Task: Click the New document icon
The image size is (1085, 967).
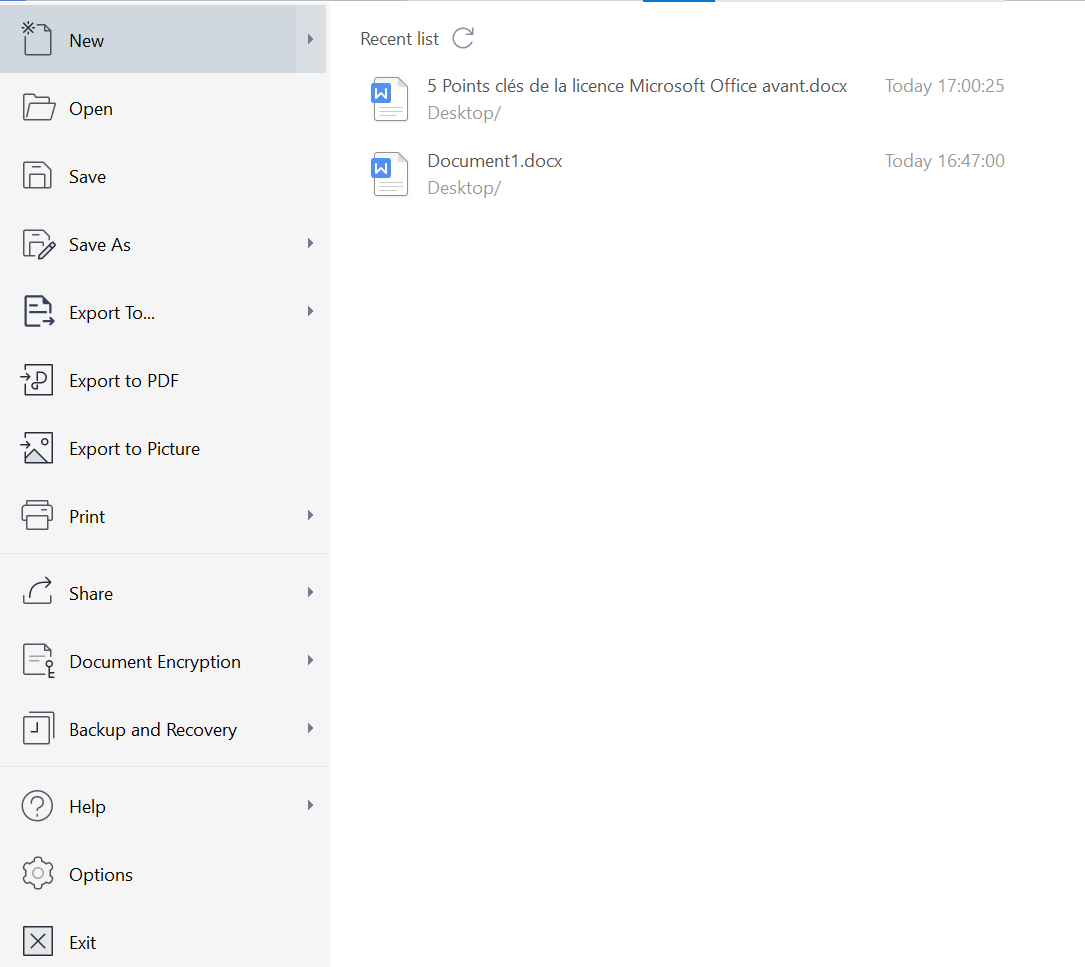Action: coord(37,39)
